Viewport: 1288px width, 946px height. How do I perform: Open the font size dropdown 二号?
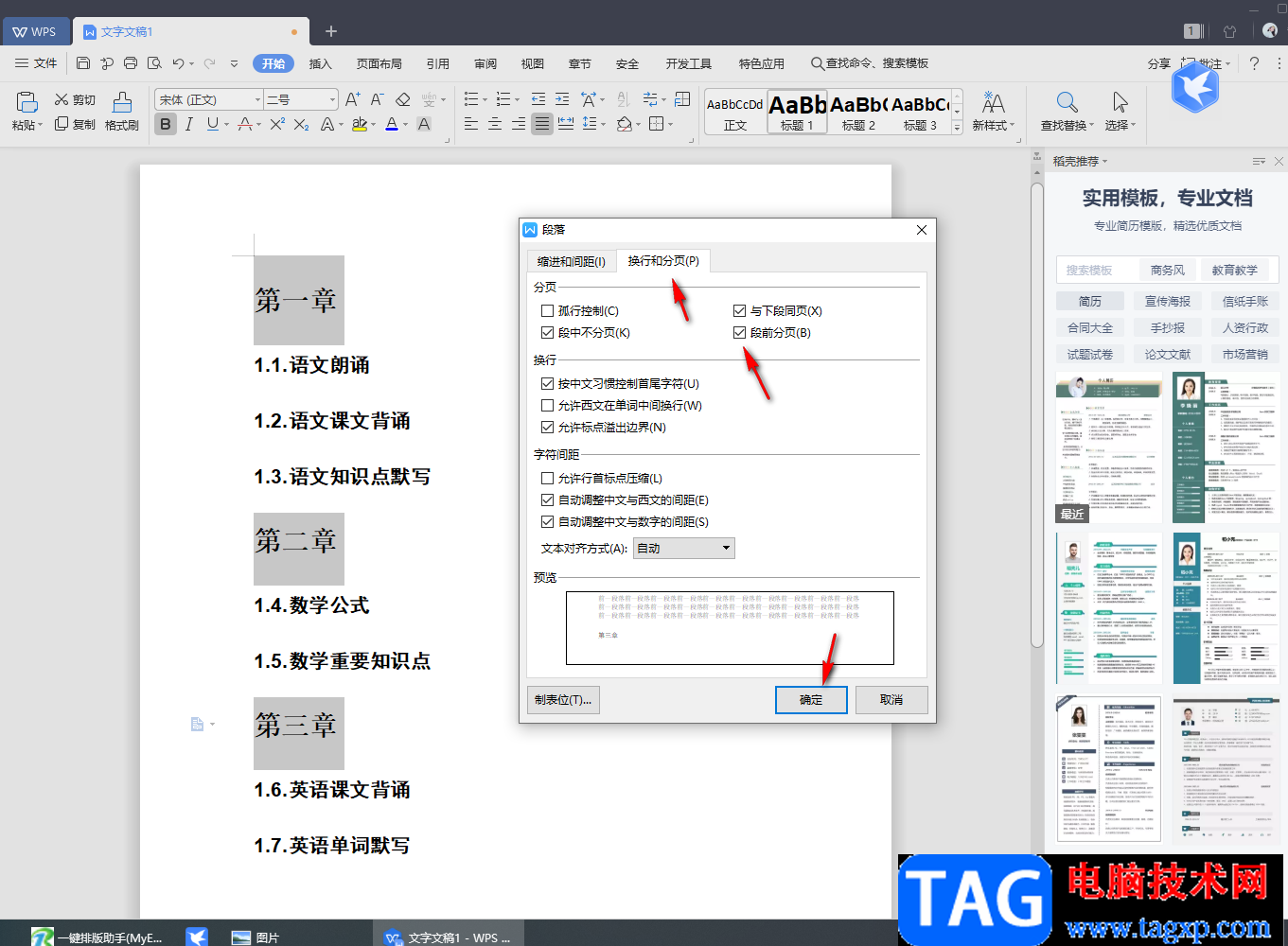point(332,99)
